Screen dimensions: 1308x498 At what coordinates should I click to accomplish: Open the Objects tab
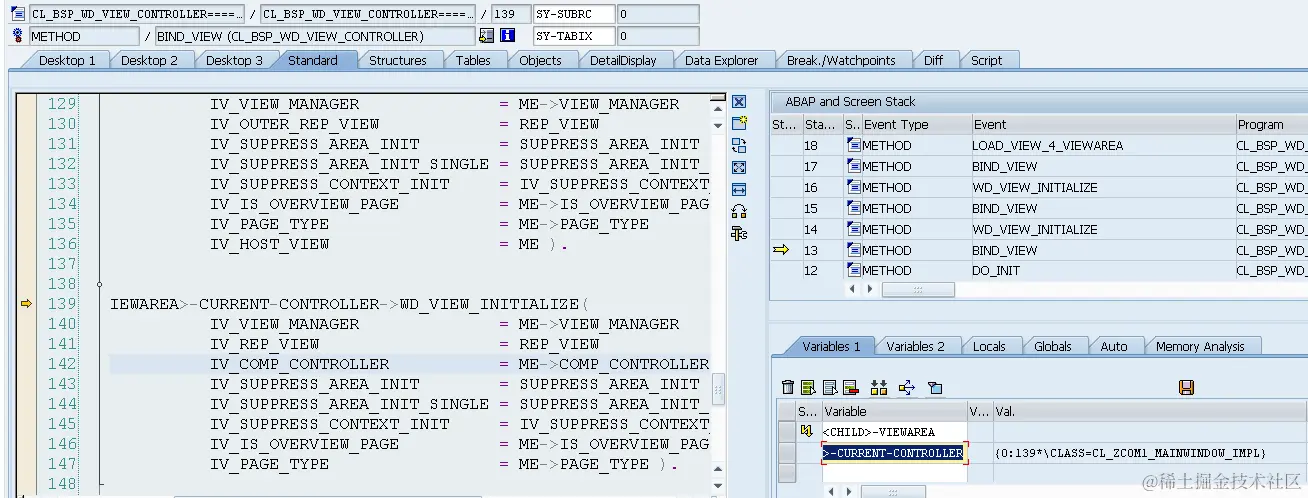coord(540,60)
